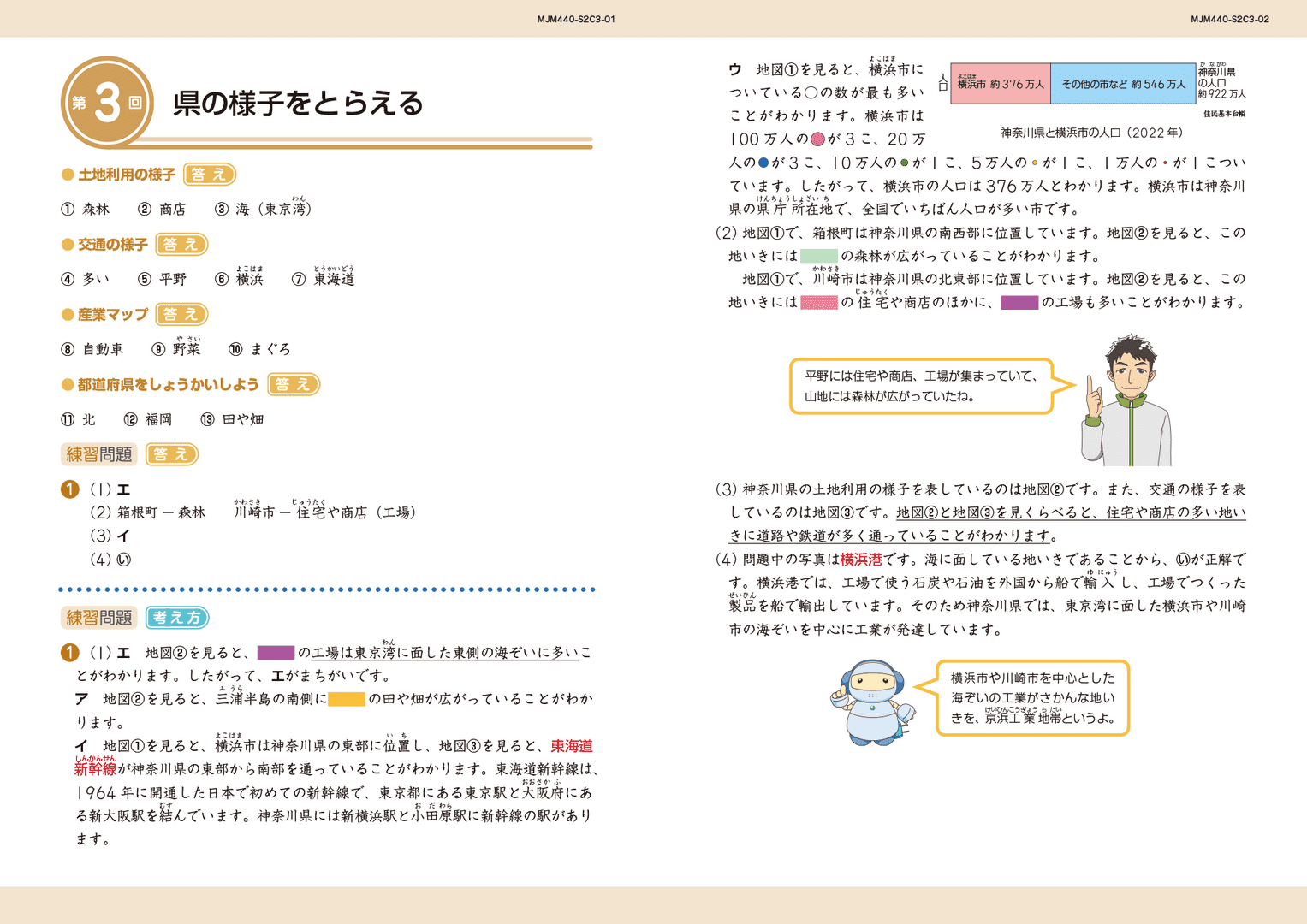Image resolution: width=1307 pixels, height=924 pixels.
Task: Click the page code MJM440-S2C3-02
Action: (x=1230, y=19)
